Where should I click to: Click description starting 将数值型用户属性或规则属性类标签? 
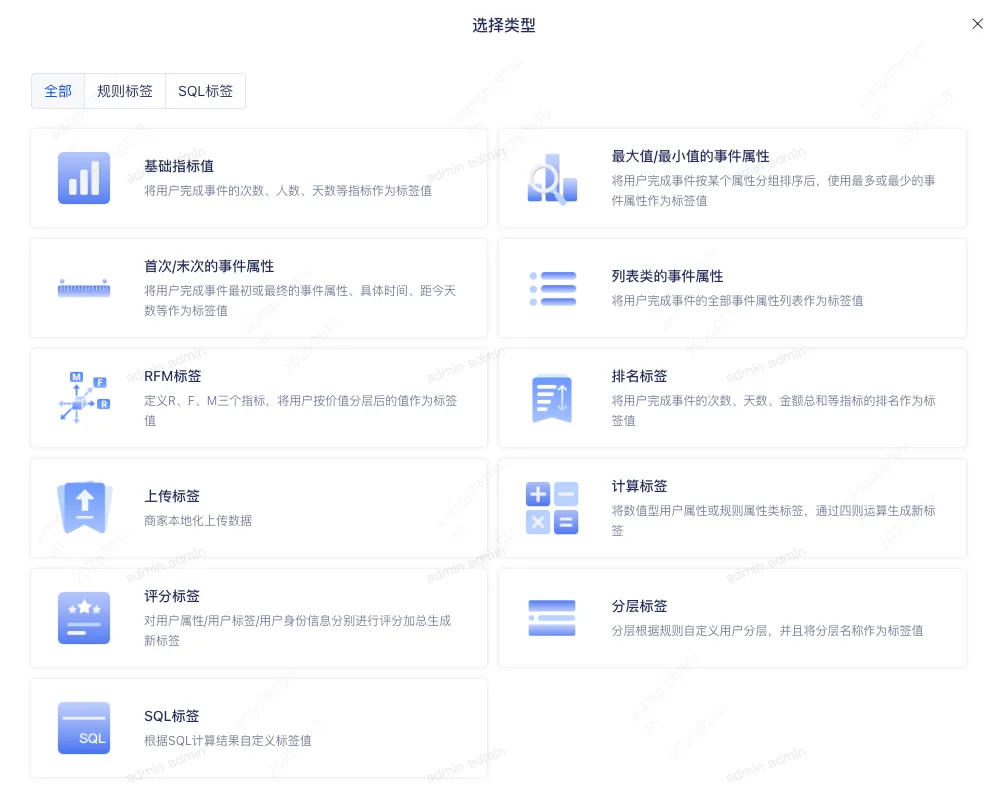pos(774,520)
